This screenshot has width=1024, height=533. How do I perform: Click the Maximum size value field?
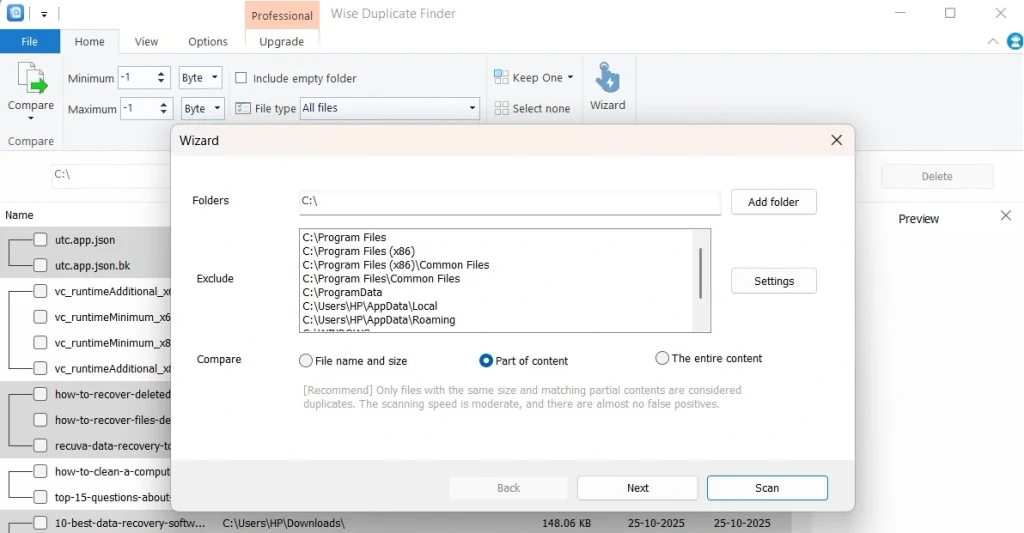coord(139,108)
